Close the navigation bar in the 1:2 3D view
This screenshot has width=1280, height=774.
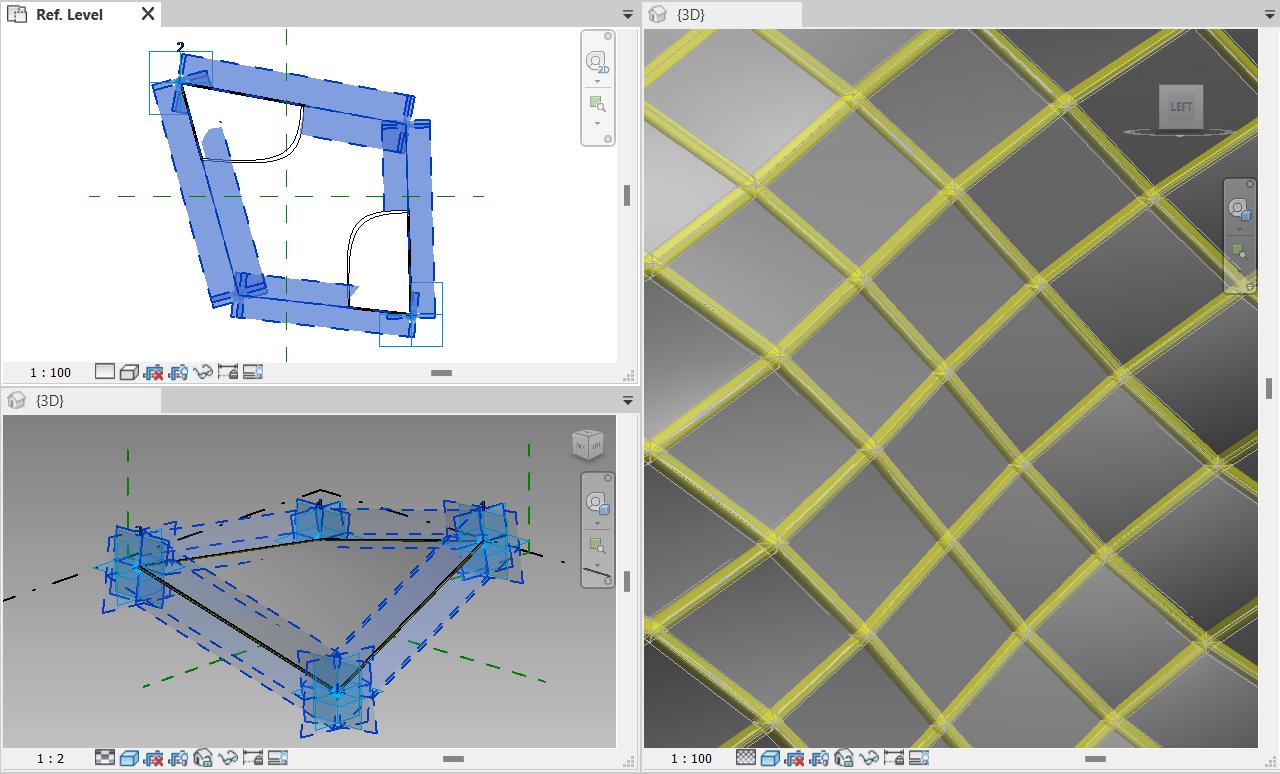[x=608, y=478]
